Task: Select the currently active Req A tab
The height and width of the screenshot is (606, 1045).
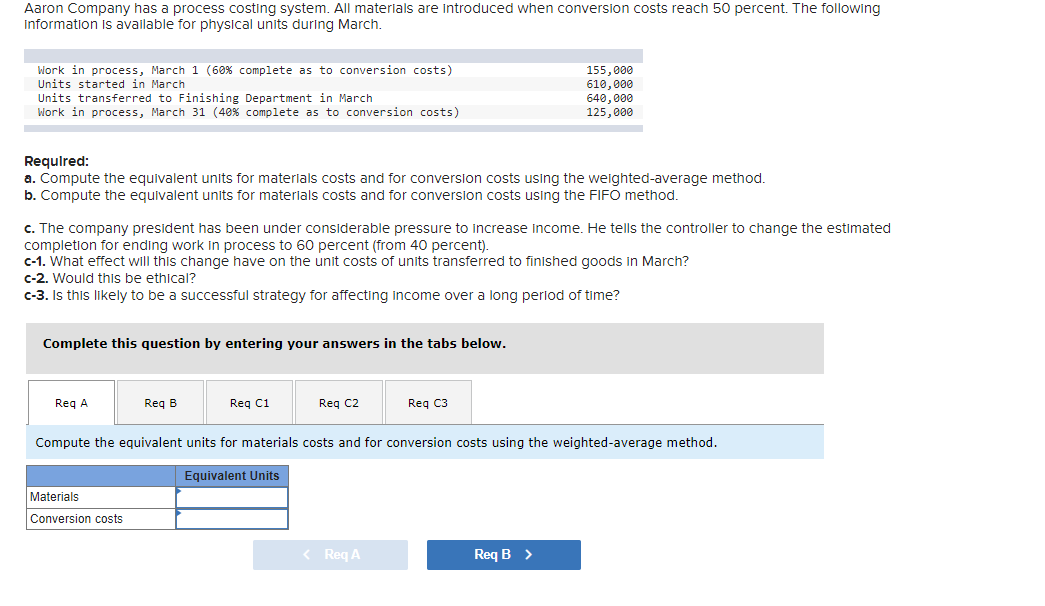Action: [71, 402]
